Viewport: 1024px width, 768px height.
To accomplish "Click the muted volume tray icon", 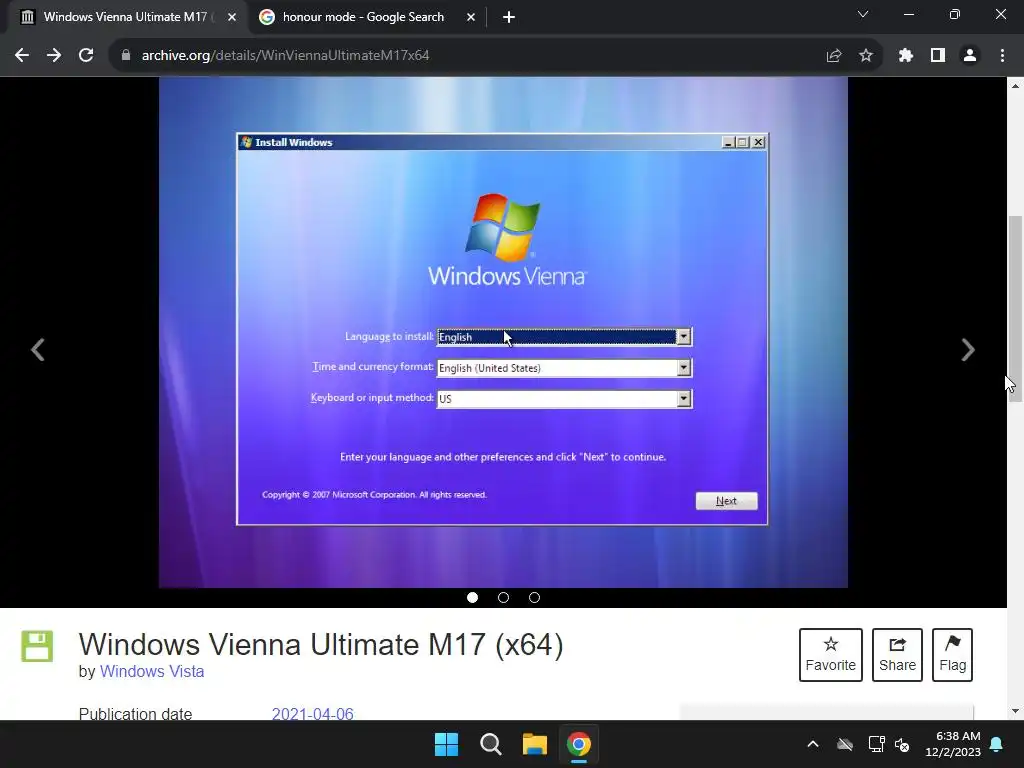I will tap(902, 744).
